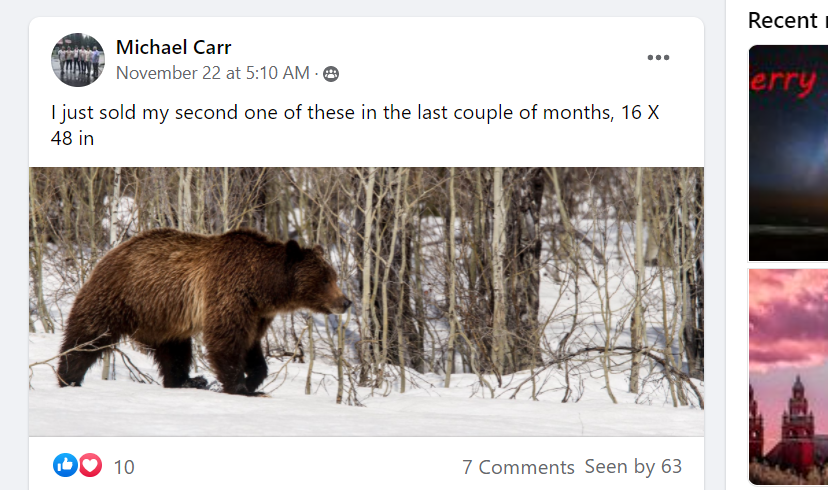Open the post options three-dot menu
The image size is (828, 490).
pyautogui.click(x=658, y=58)
